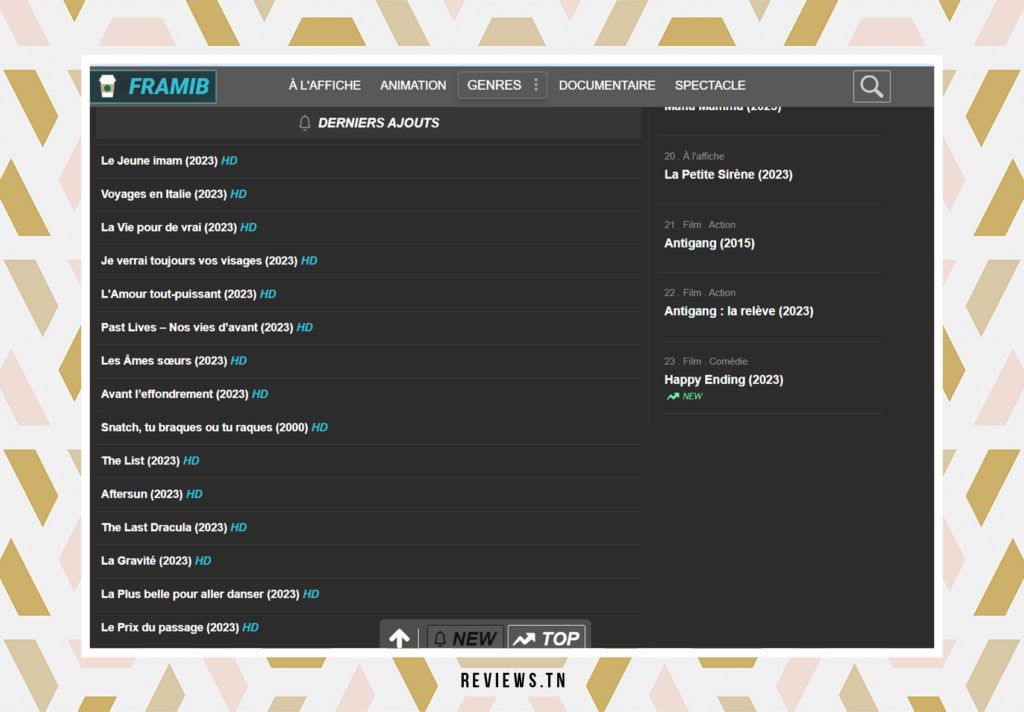Image resolution: width=1024 pixels, height=712 pixels.
Task: Click the bell icon beside Derniers Ajouts
Action: click(305, 123)
